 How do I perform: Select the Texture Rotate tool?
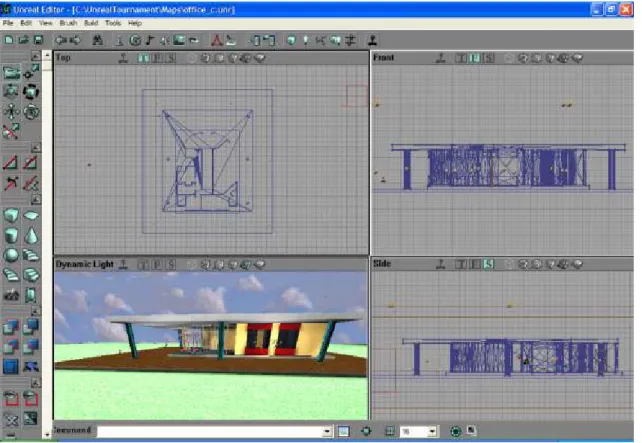click(x=31, y=111)
